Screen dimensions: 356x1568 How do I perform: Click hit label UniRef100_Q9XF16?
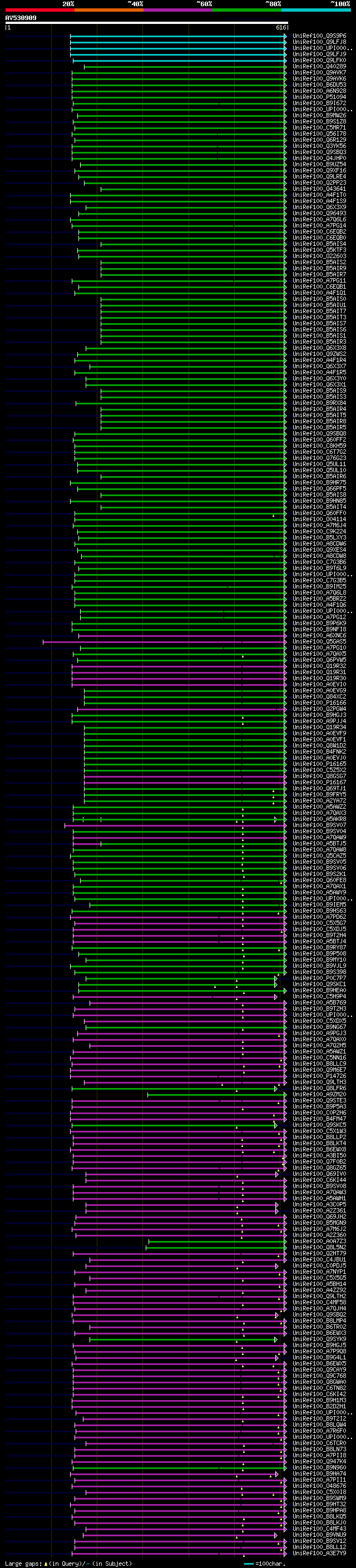(319, 170)
